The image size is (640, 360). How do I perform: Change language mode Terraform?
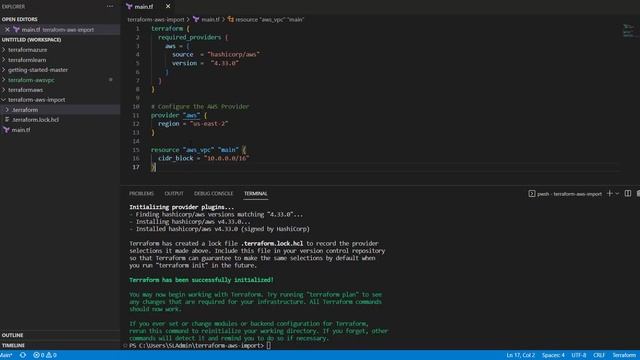(x=624, y=355)
